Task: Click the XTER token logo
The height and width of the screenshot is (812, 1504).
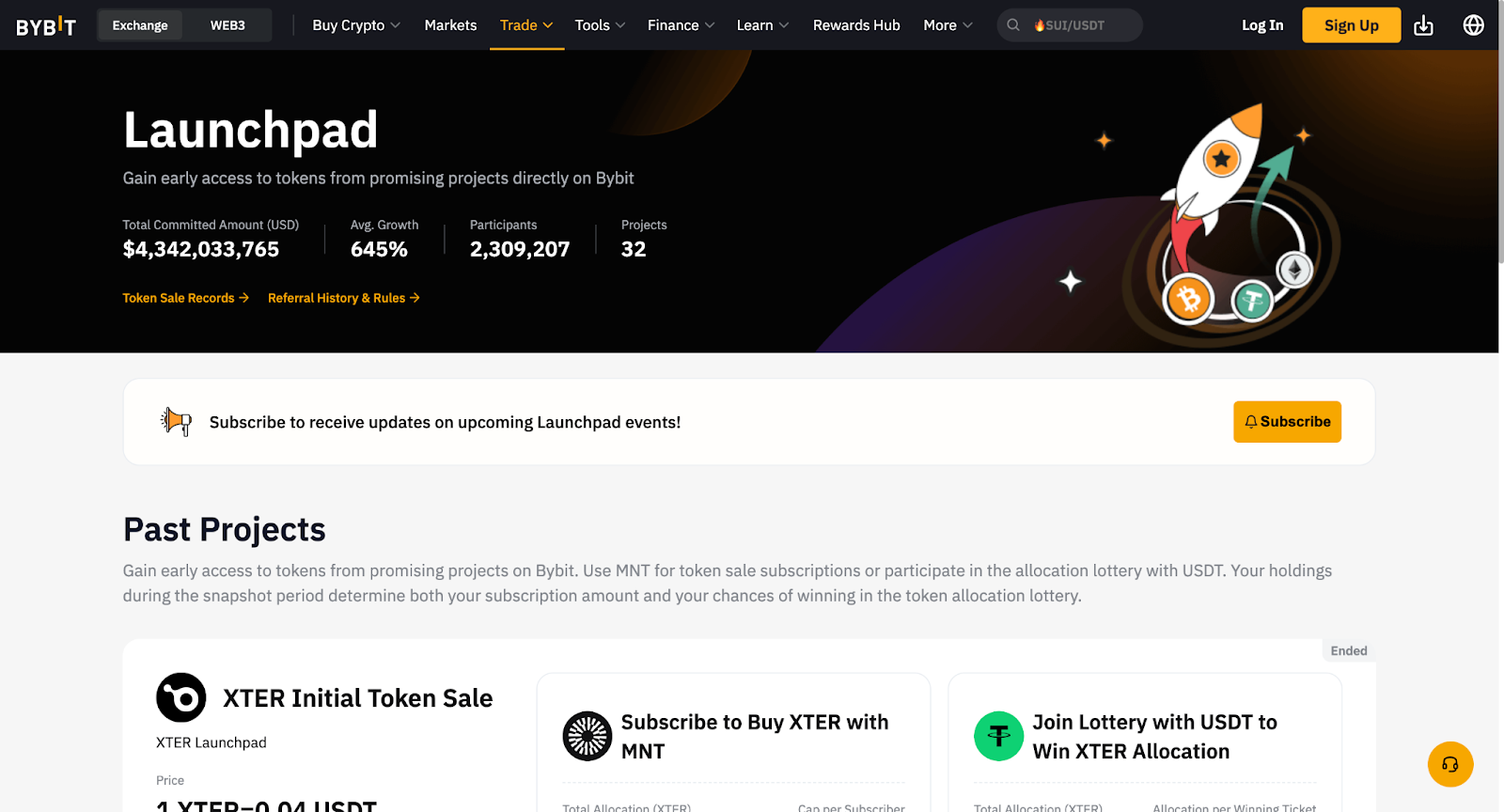Action: (x=180, y=697)
